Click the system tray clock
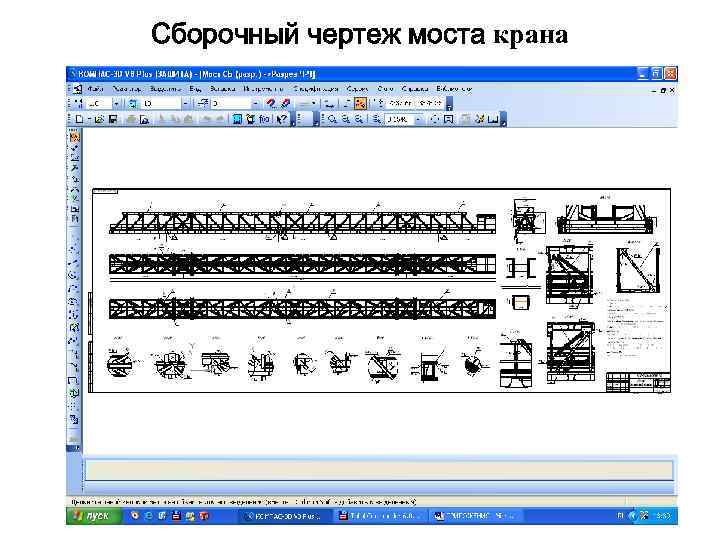 [x=664, y=516]
